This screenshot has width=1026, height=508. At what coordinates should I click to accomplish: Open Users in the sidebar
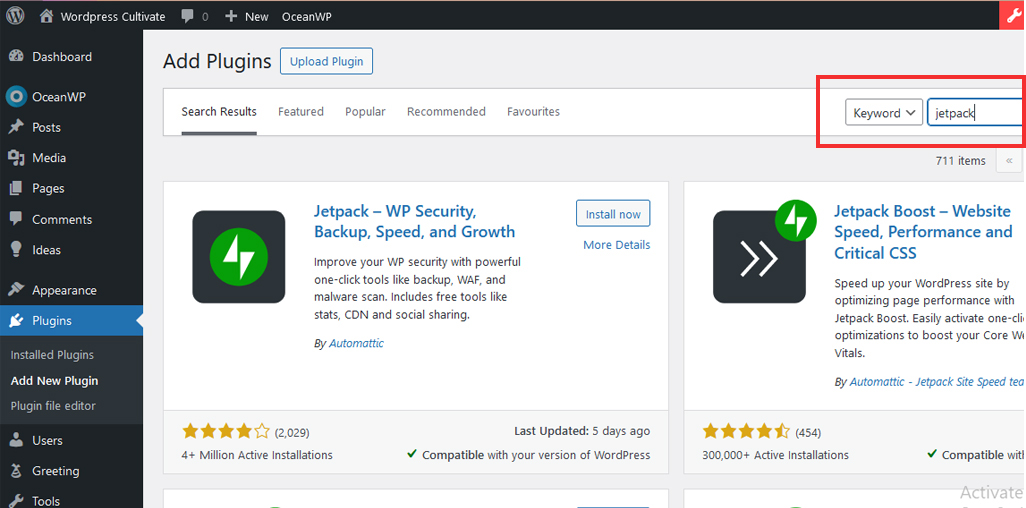[x=71, y=441]
